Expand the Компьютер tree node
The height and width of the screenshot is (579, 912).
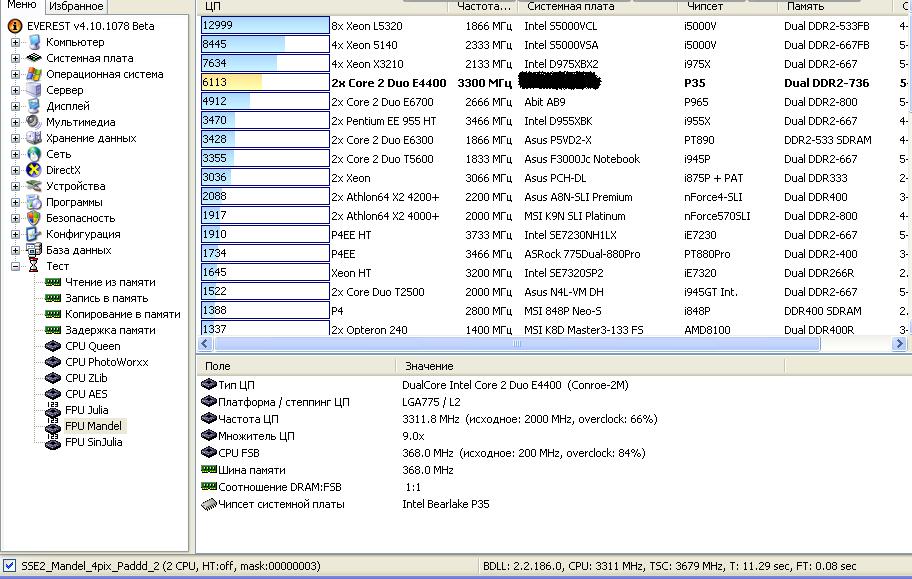[15, 43]
